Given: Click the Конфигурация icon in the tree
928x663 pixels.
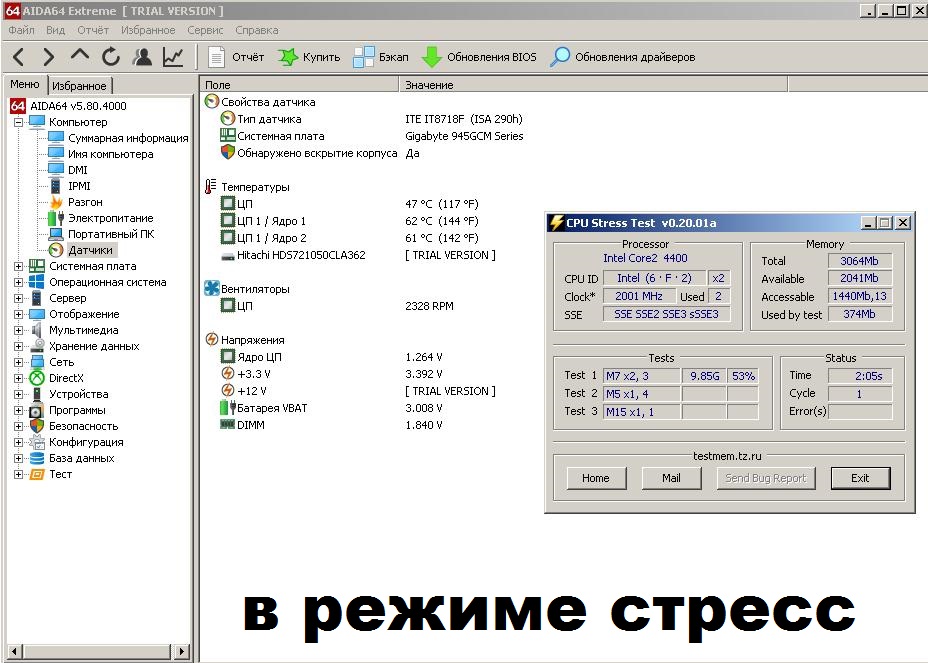Looking at the screenshot, I should (37, 442).
